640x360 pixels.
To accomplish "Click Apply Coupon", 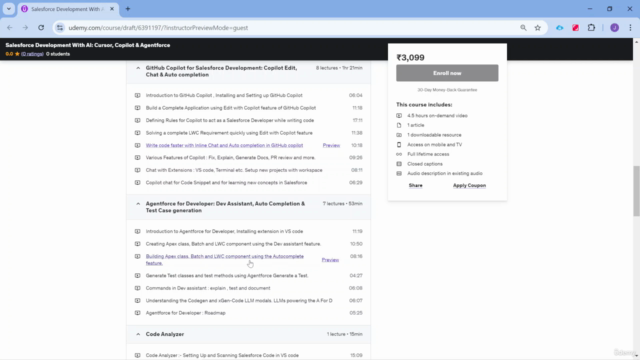I will pyautogui.click(x=469, y=185).
